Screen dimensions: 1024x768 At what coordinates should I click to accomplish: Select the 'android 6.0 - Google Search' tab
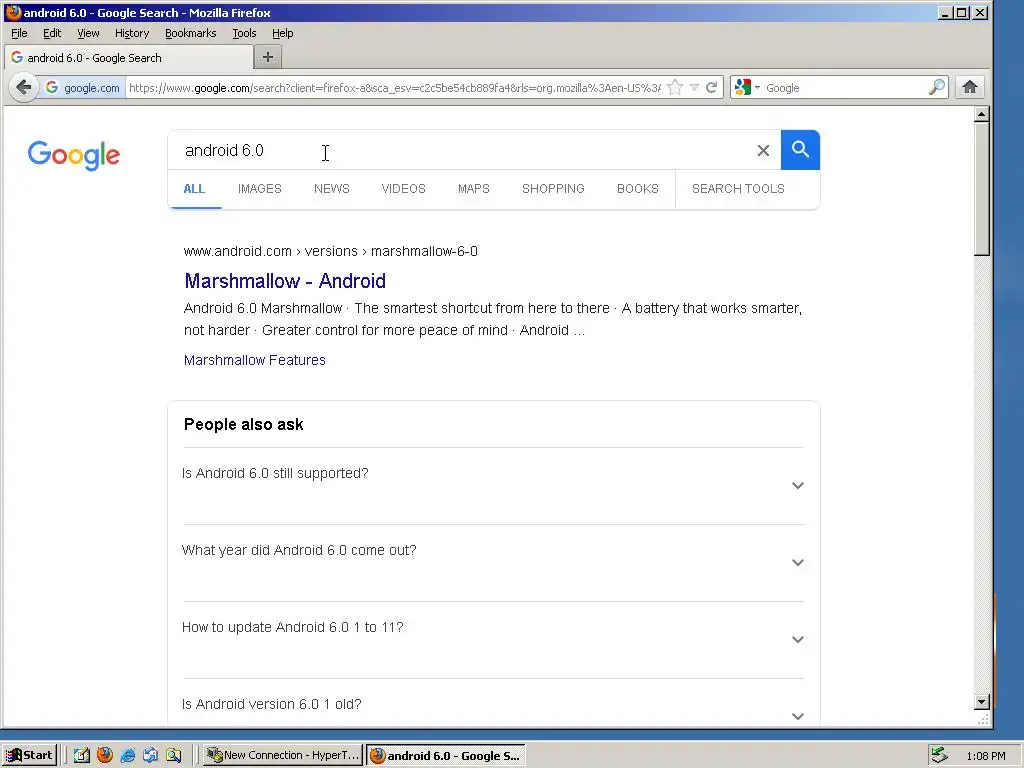[x=129, y=57]
